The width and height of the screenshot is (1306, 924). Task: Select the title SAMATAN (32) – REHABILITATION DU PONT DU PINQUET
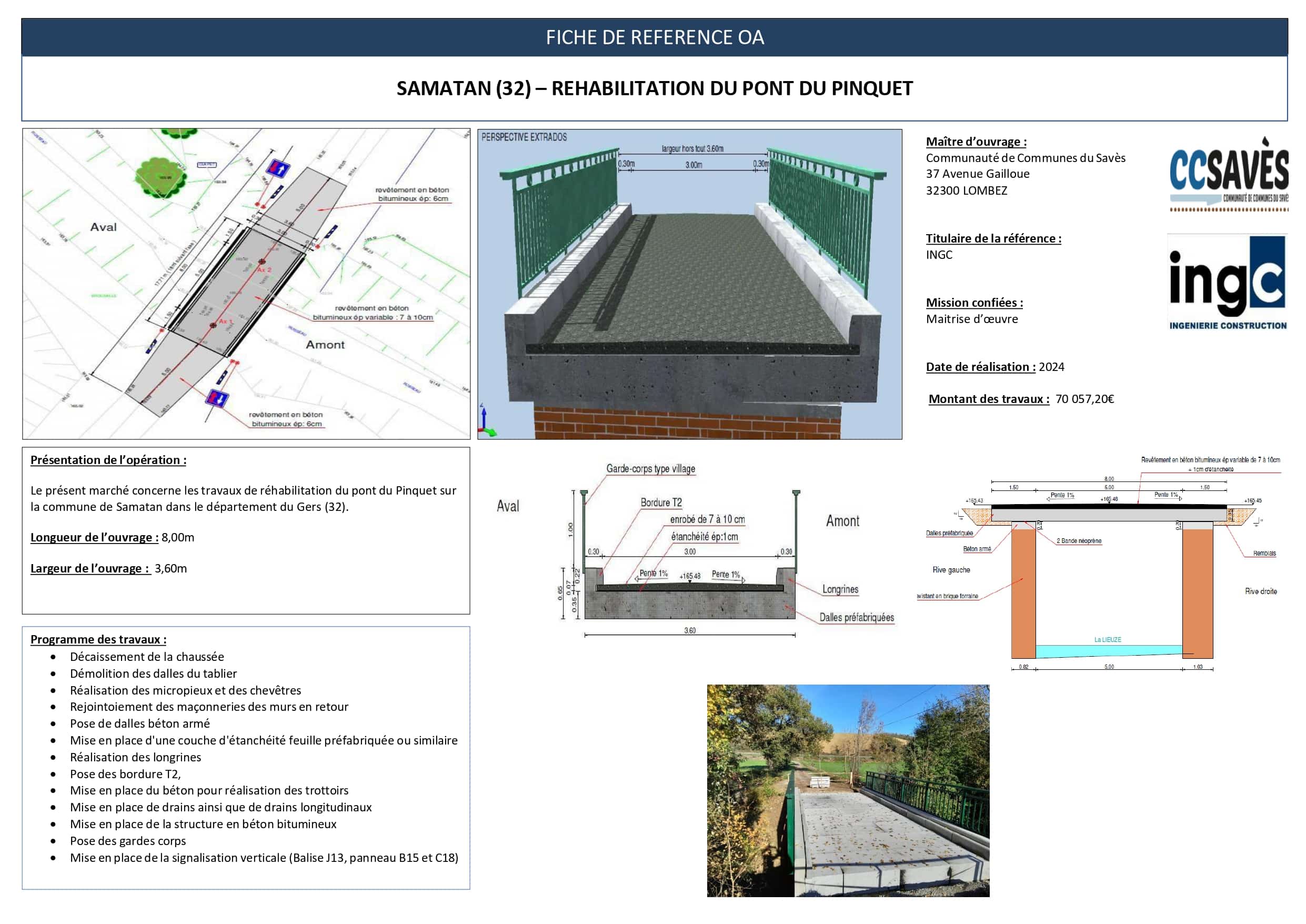pyautogui.click(x=655, y=88)
